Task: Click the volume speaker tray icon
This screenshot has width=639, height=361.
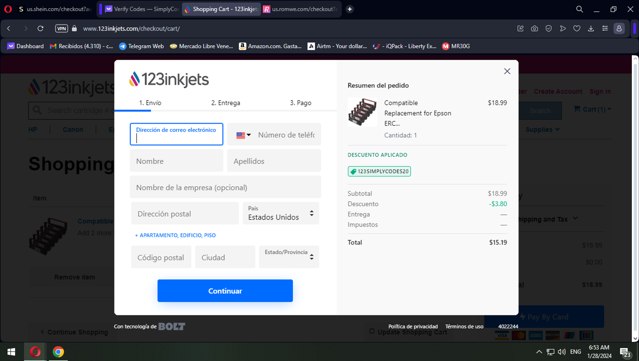Action: (562, 352)
